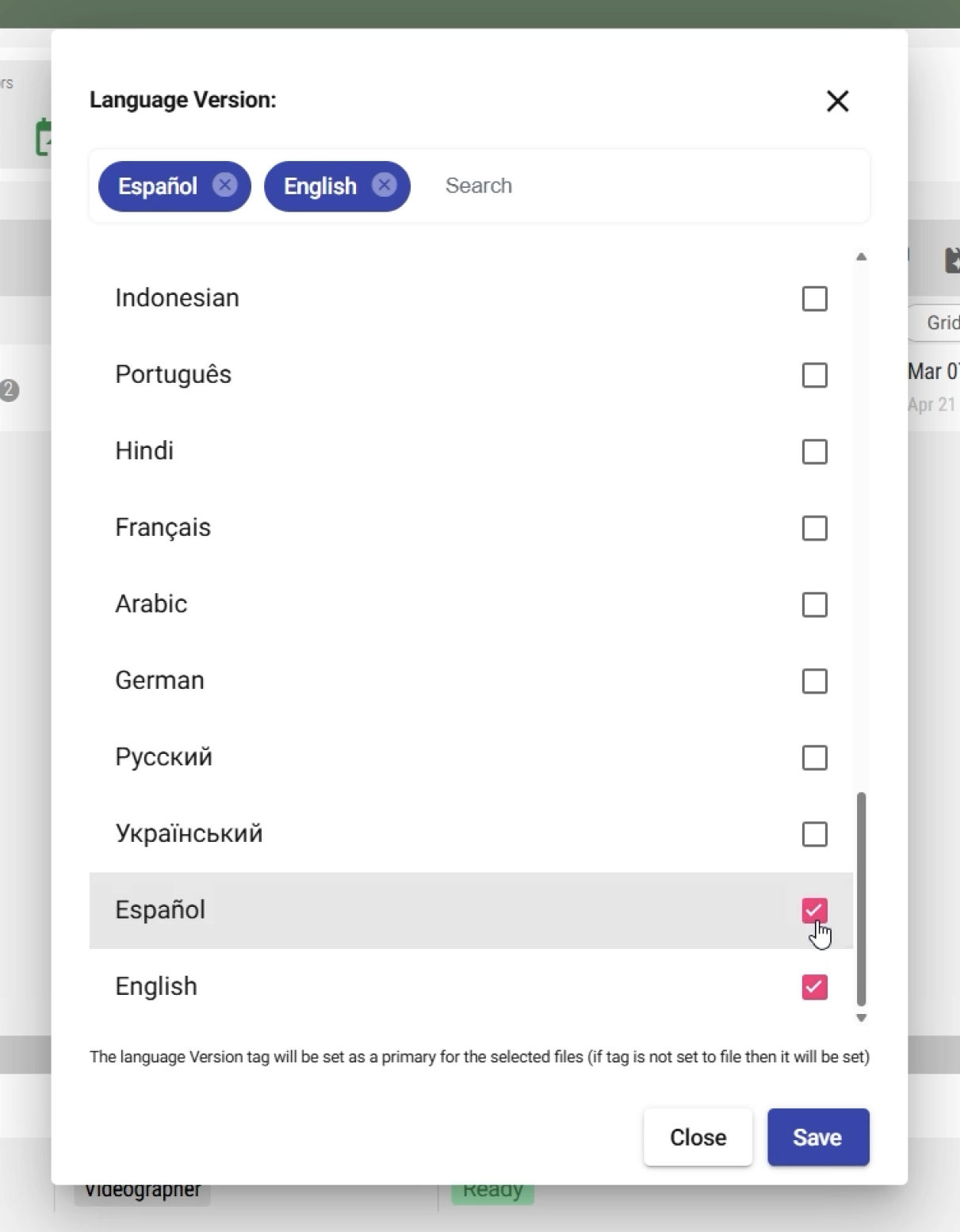Check the Indonesian language checkbox
The image size is (960, 1232).
[x=814, y=299]
